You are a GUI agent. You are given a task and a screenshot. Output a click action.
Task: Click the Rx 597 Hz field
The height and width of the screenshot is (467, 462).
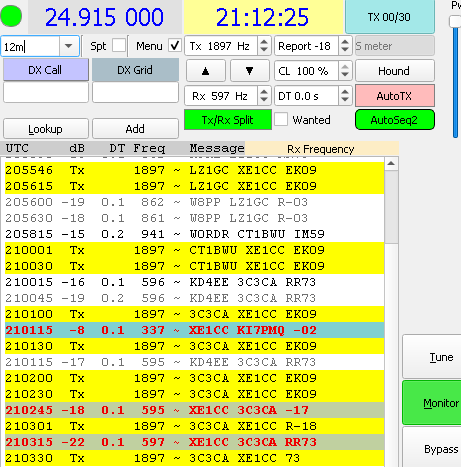coord(221,96)
